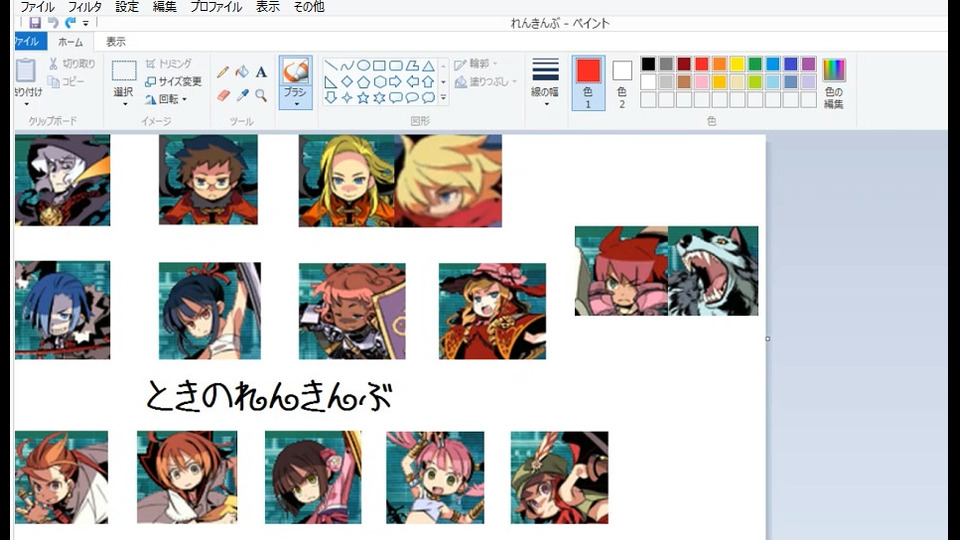Click the サイズ変更 resize button
The image size is (960, 540).
pyautogui.click(x=173, y=81)
